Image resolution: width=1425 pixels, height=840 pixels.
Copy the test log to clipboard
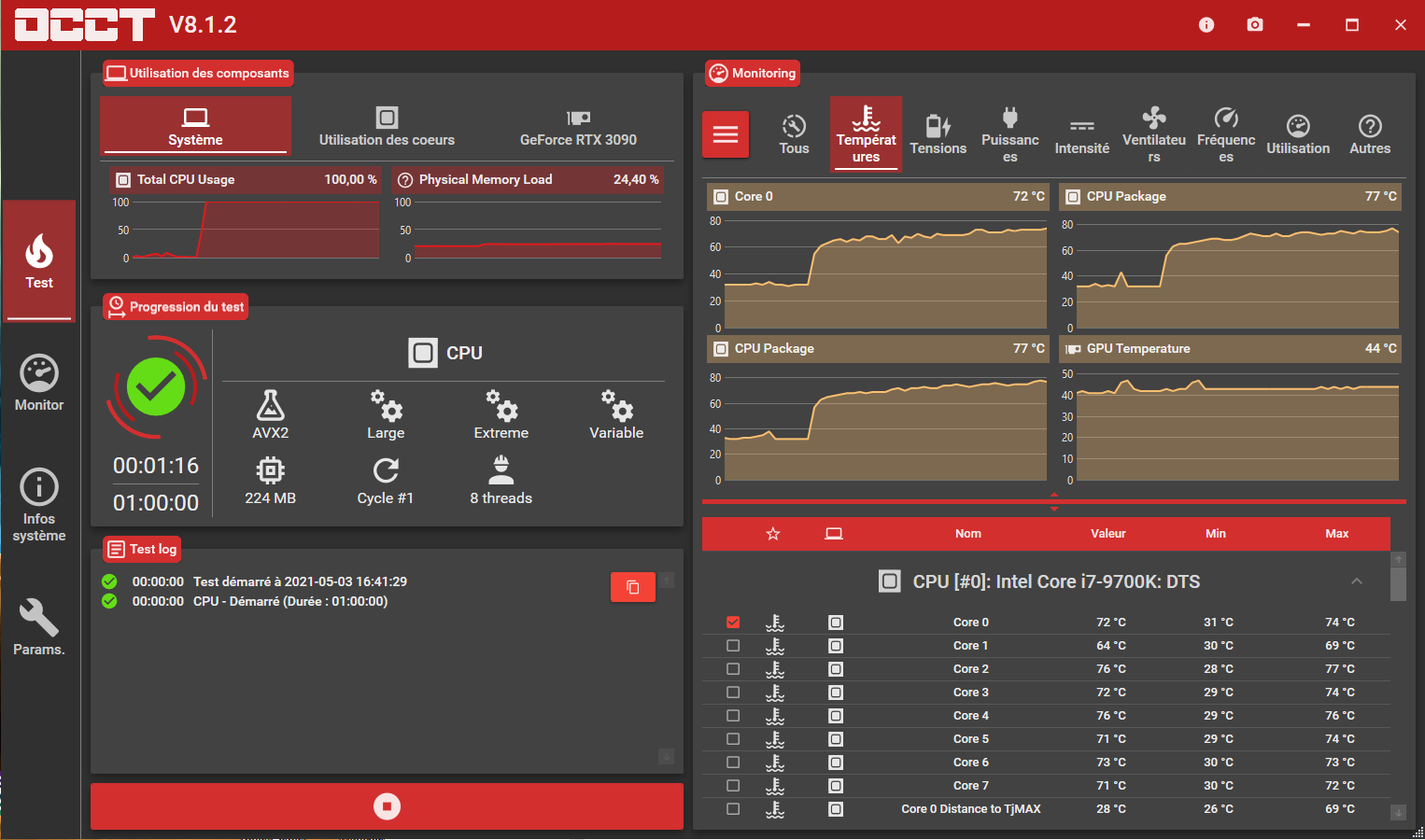tap(632, 587)
